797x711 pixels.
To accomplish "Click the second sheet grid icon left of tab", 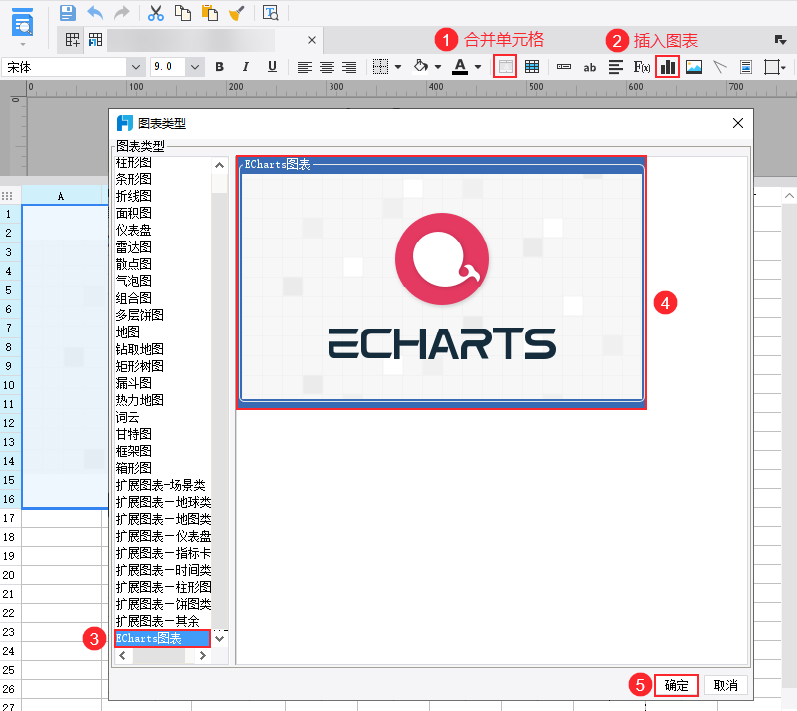I will 95,40.
